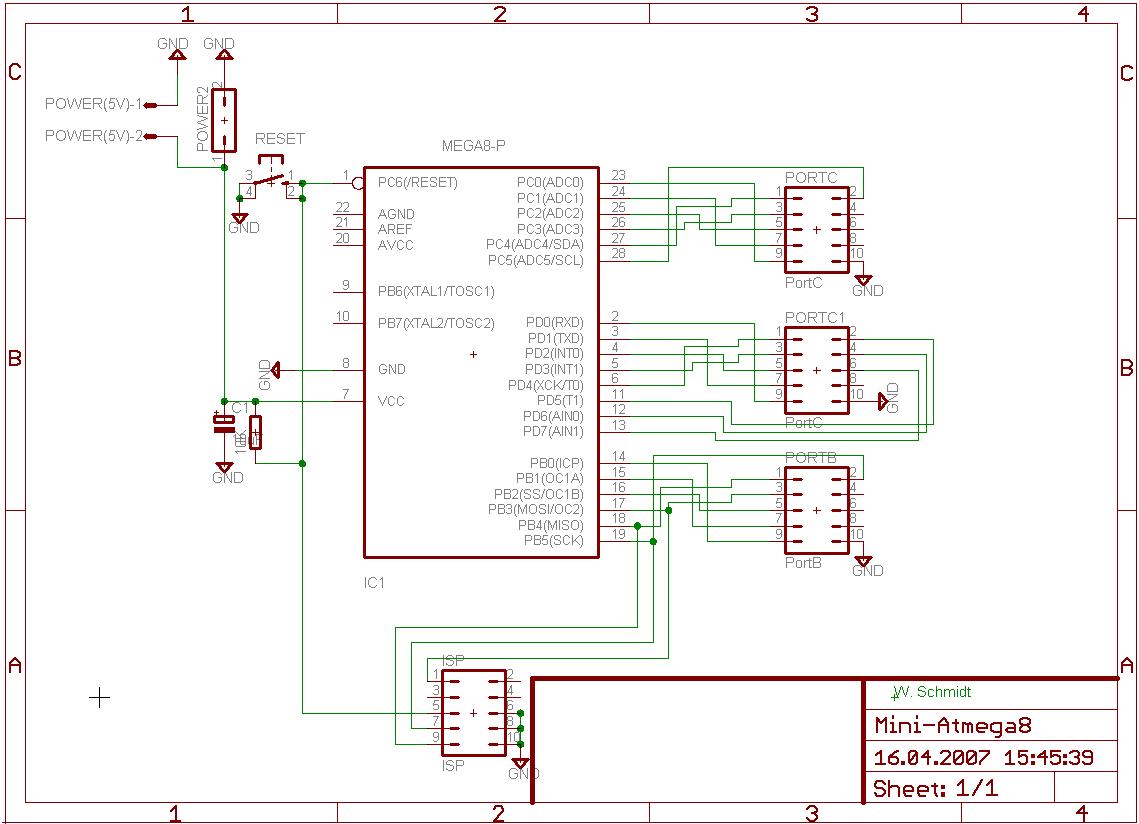Select the top PORTC header connector
This screenshot has width=1139, height=824.
(x=816, y=229)
